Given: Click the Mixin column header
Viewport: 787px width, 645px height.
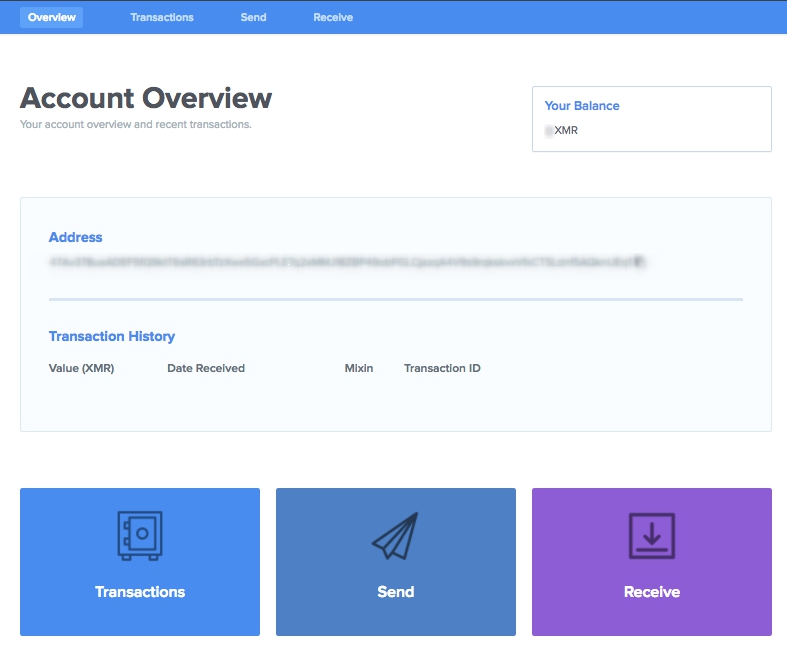Looking at the screenshot, I should (x=359, y=368).
